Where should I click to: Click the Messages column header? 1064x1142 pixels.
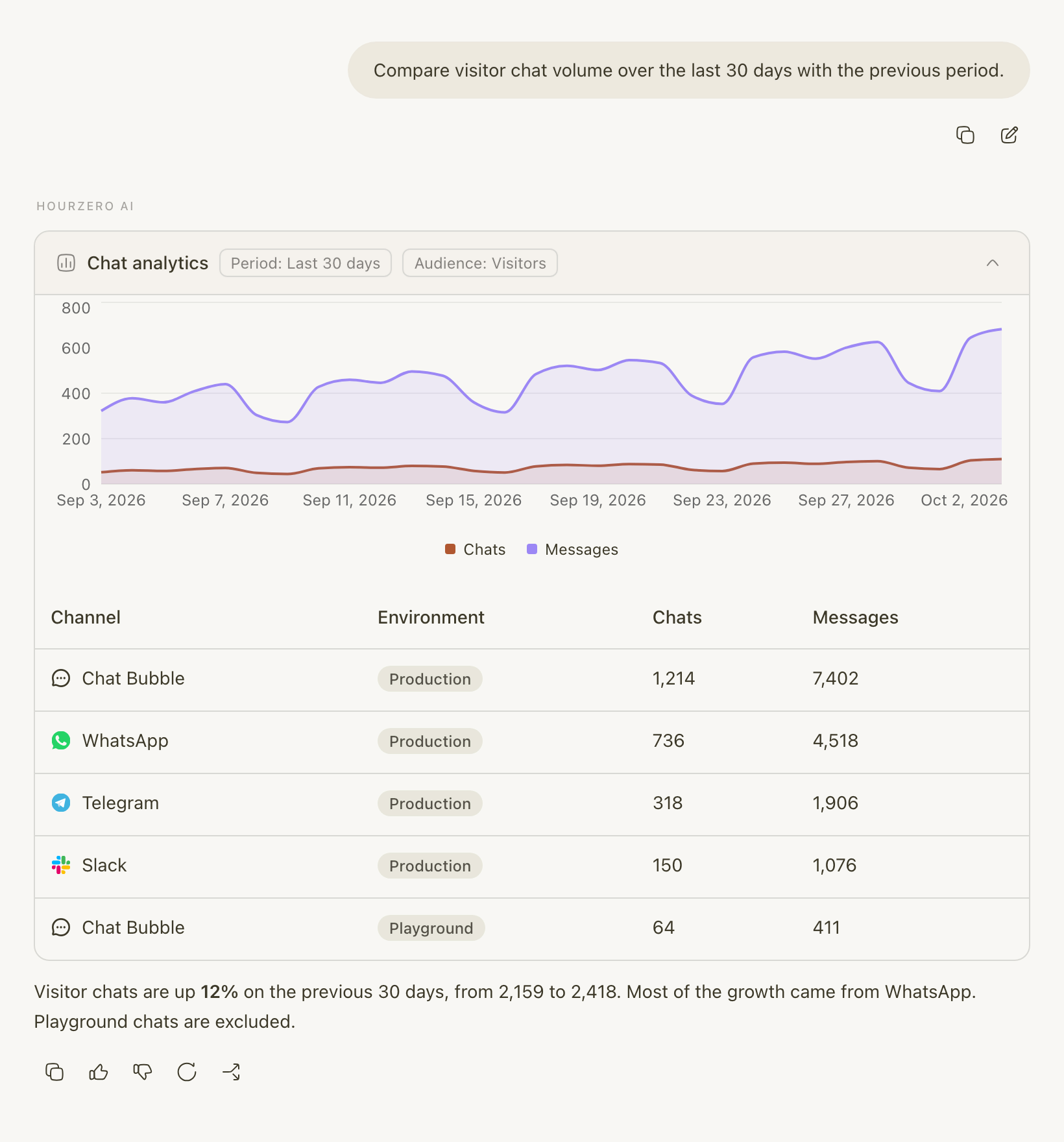coord(856,618)
